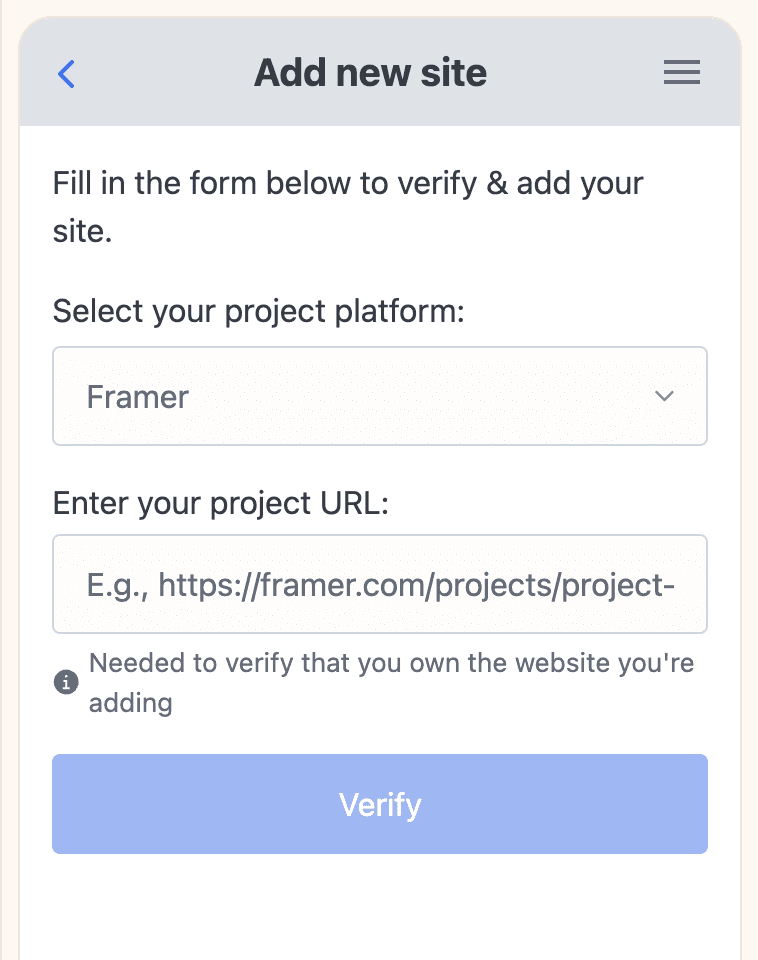
Task: Click 'Enter your project URL:' label
Action: pyautogui.click(x=220, y=502)
